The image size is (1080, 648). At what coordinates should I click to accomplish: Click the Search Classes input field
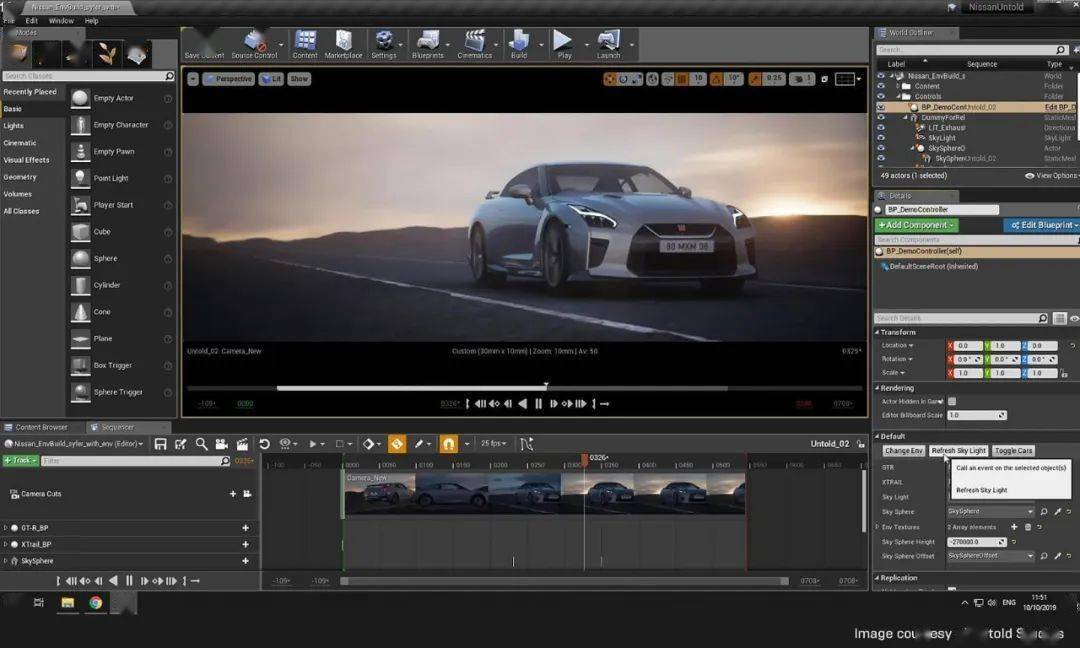click(87, 76)
